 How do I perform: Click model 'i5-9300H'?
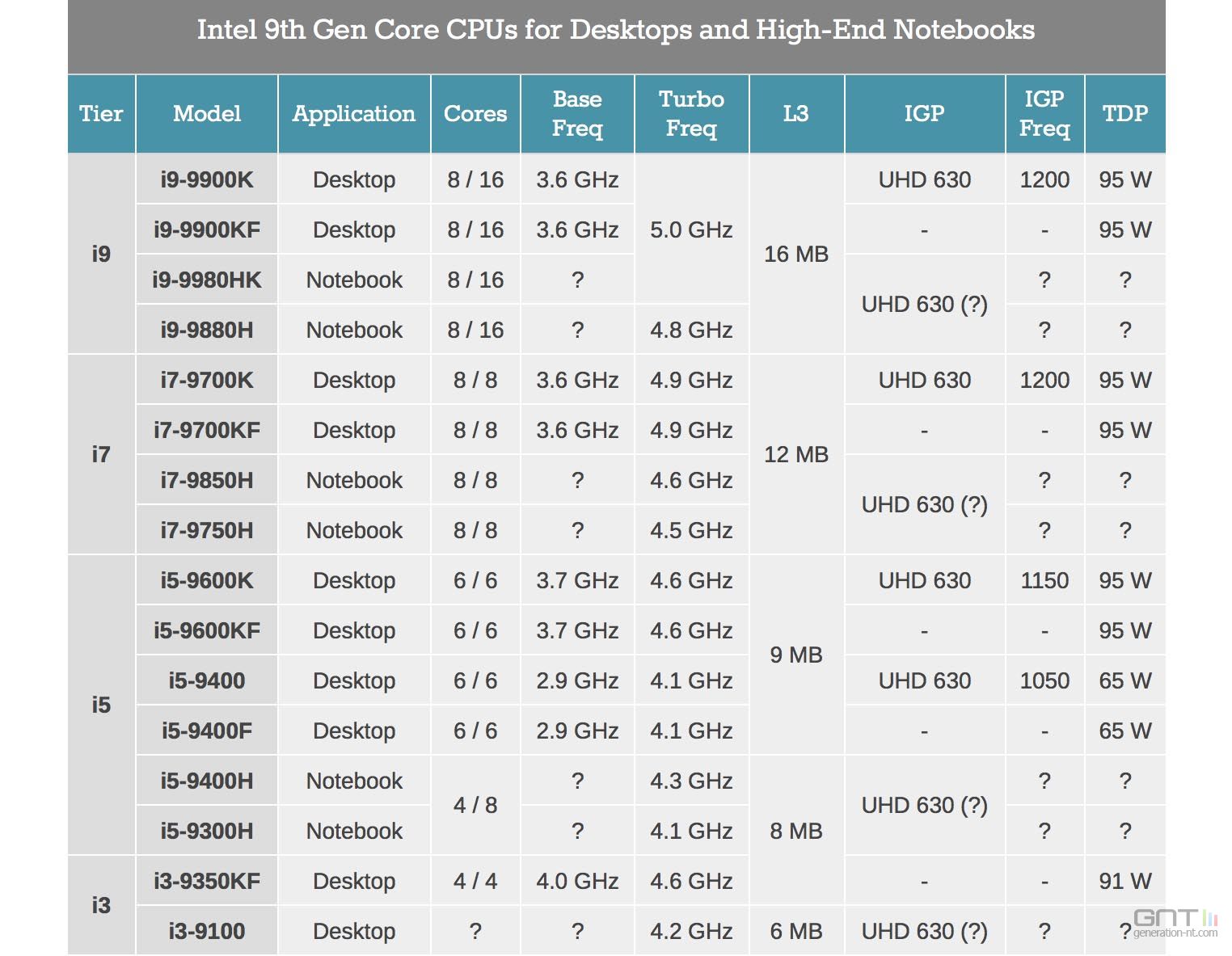(207, 831)
